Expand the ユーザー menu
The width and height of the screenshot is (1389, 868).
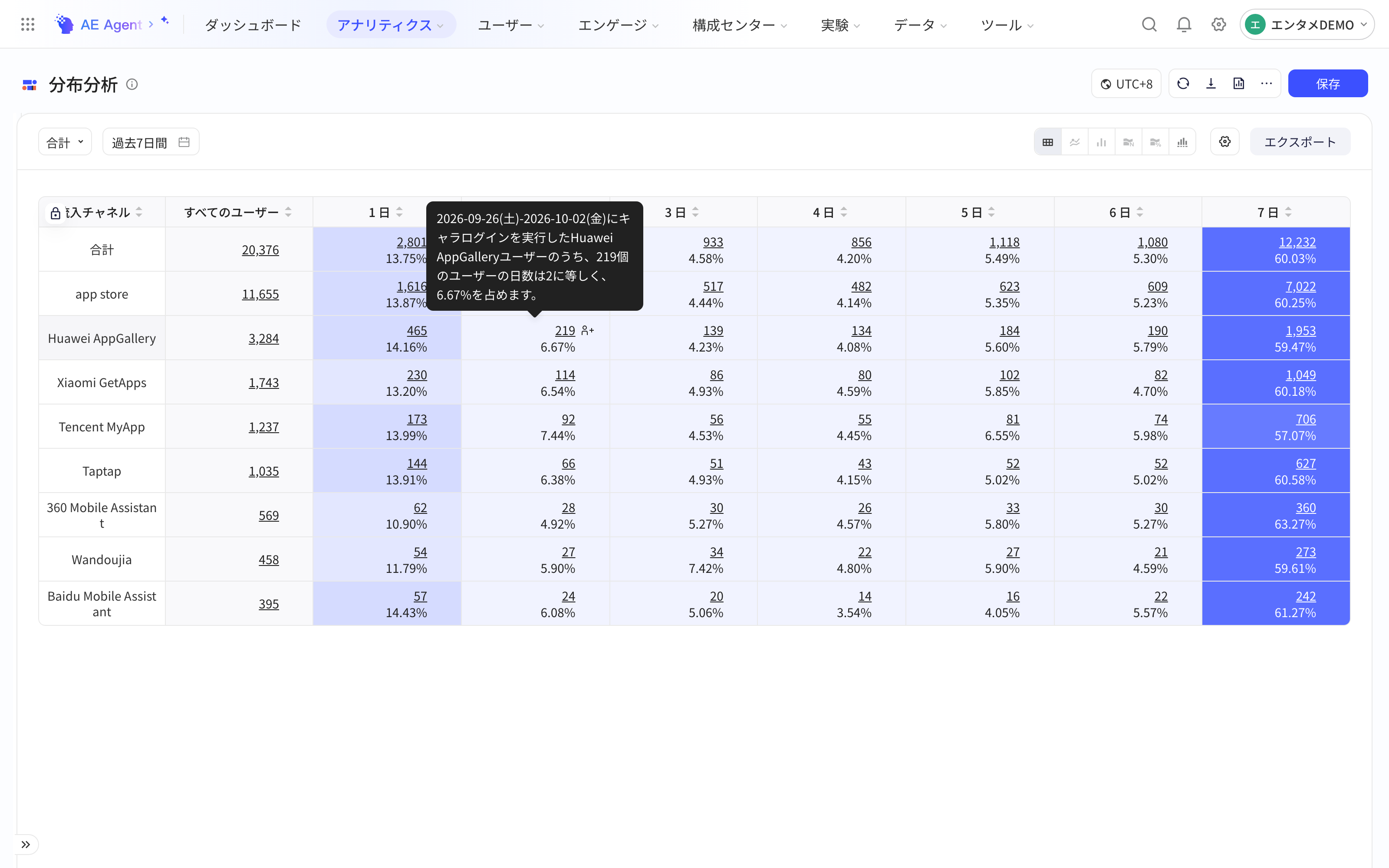click(x=511, y=25)
